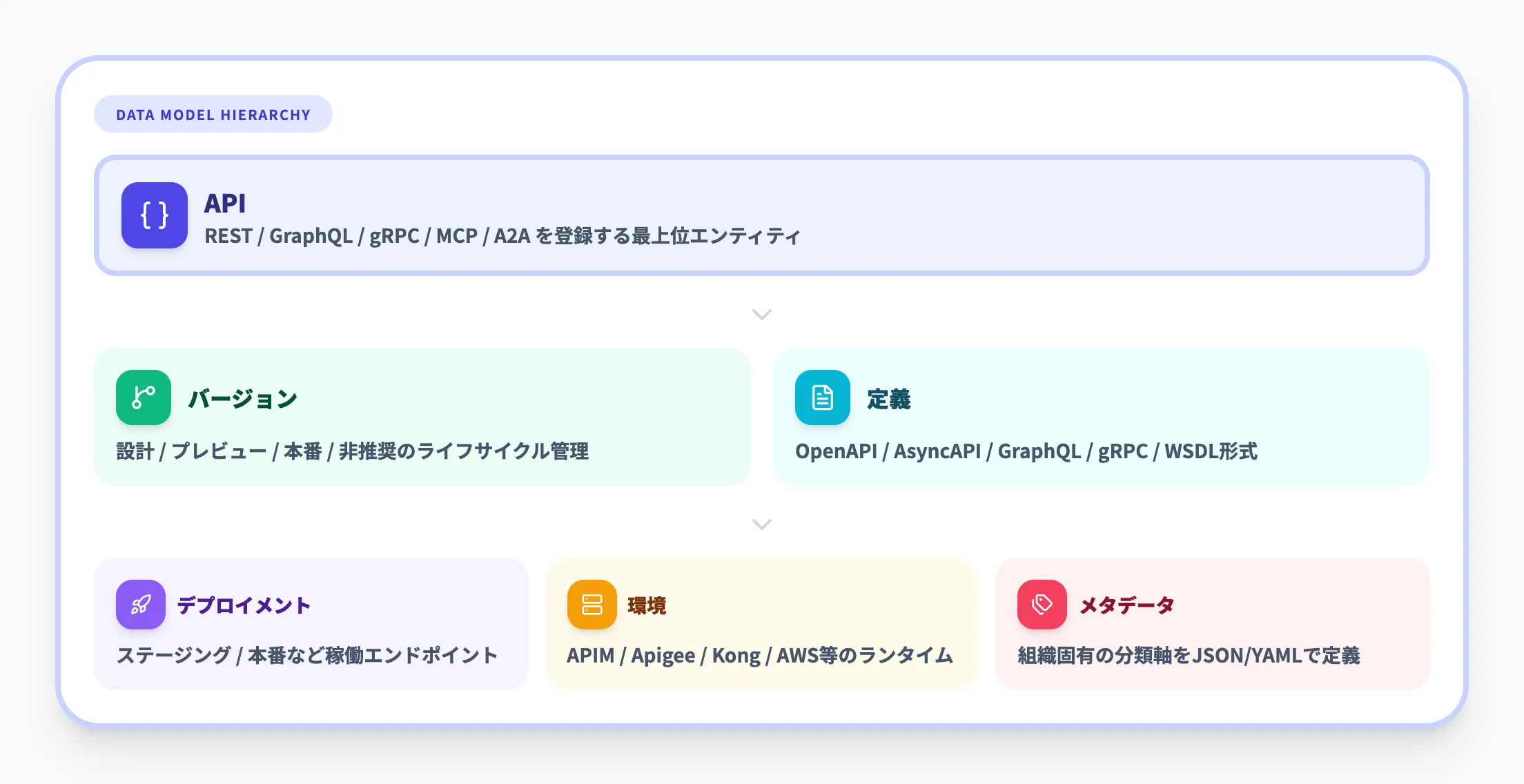Expand the chevron below the API card

[x=761, y=315]
